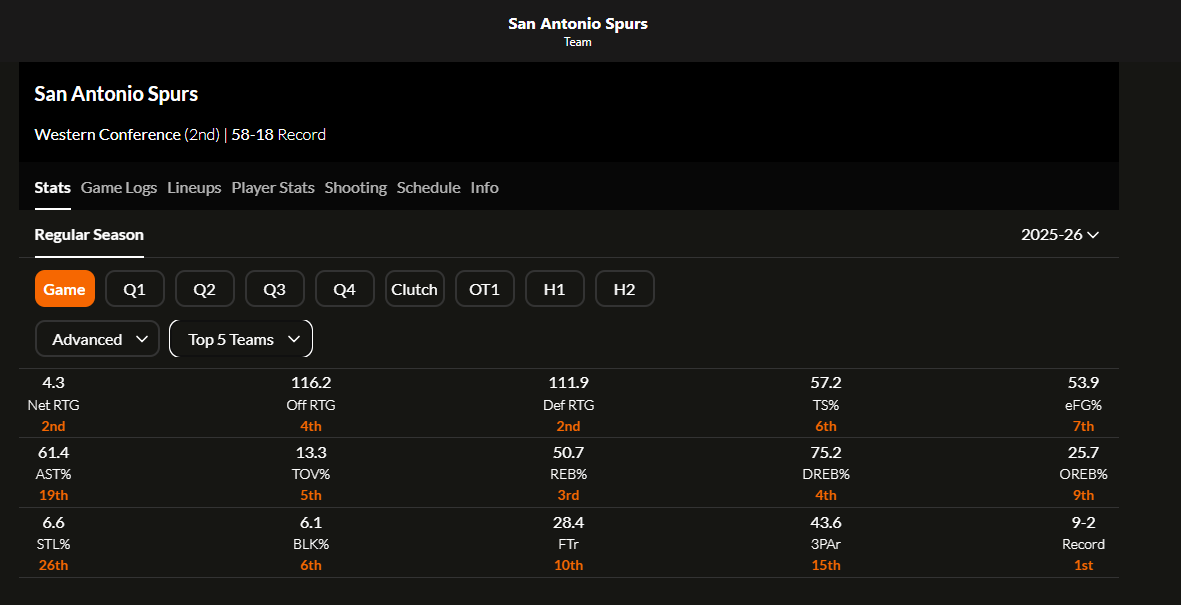Filter stats by Q1
Screen dimensions: 1181x605
(x=135, y=289)
